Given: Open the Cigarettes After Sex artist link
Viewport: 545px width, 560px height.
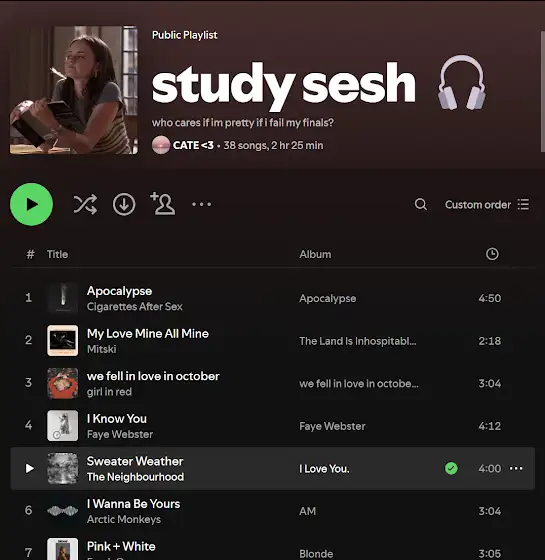Looking at the screenshot, I should point(135,306).
